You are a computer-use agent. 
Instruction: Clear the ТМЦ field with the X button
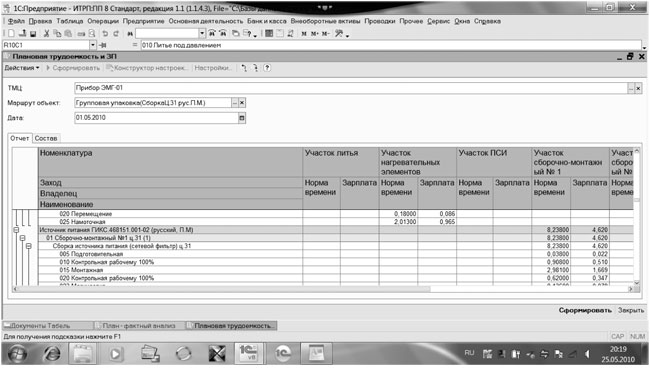(x=638, y=88)
